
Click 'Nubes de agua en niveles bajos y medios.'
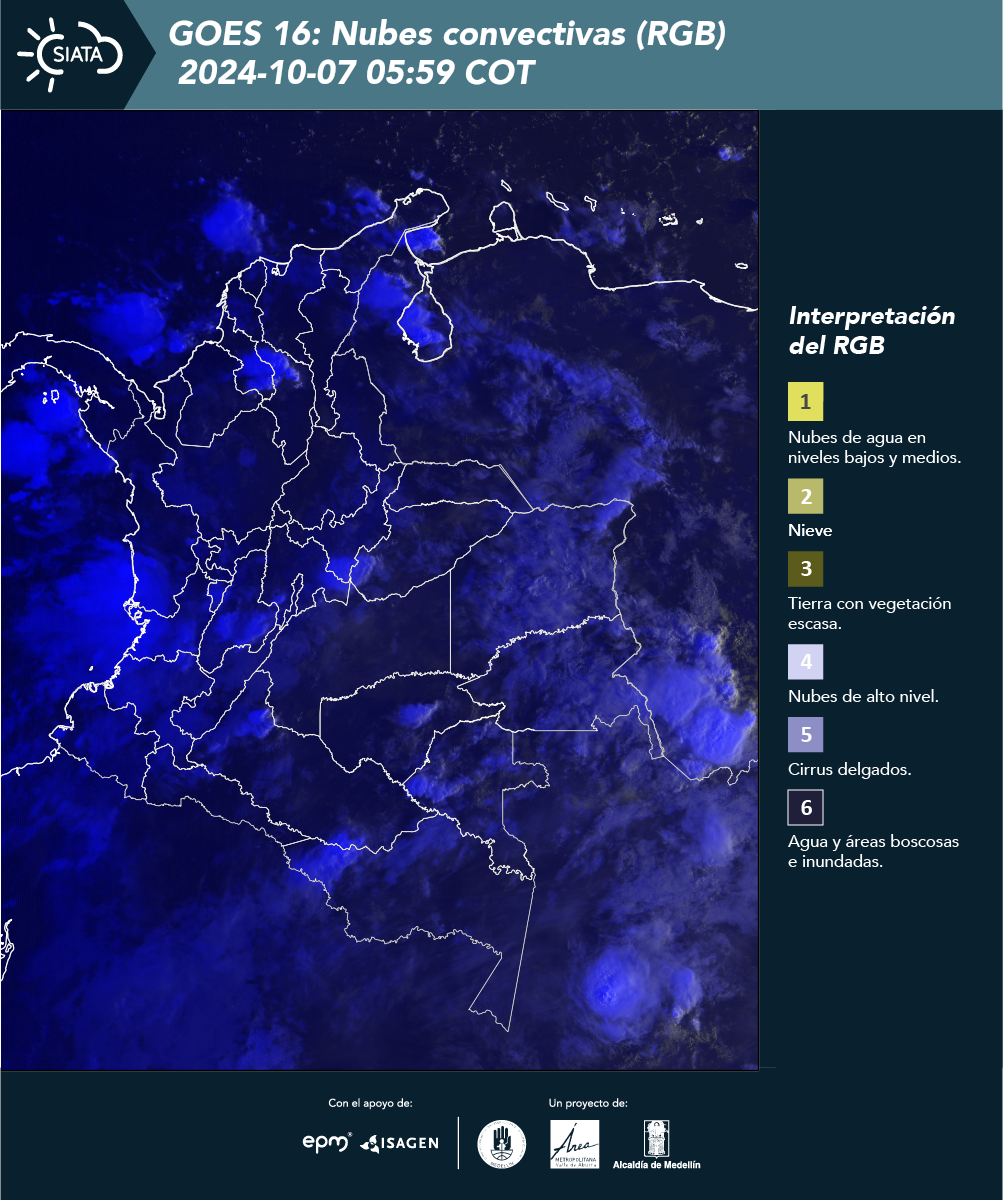pyautogui.click(x=875, y=448)
